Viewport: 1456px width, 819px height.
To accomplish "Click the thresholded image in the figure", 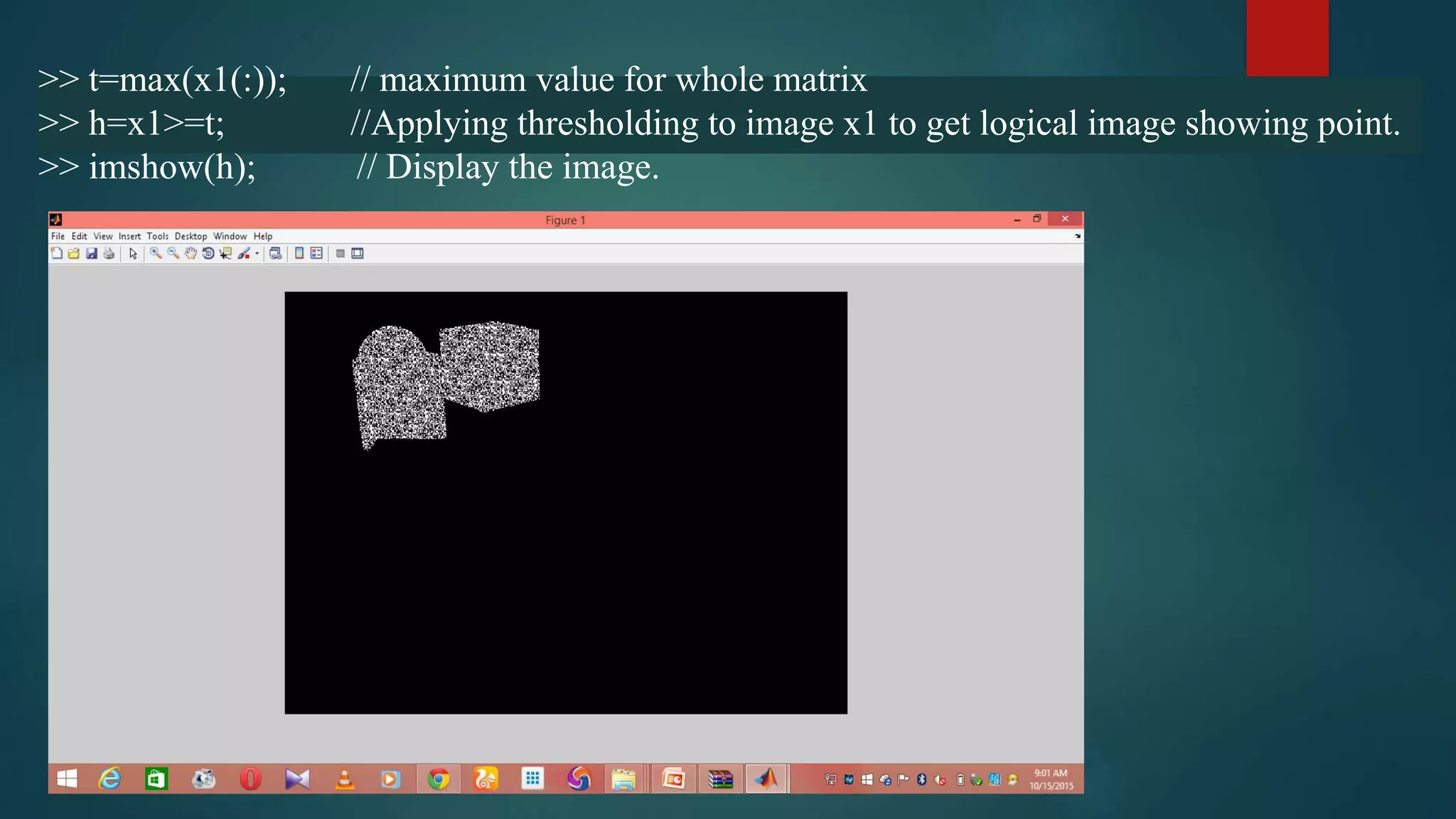I will (566, 503).
